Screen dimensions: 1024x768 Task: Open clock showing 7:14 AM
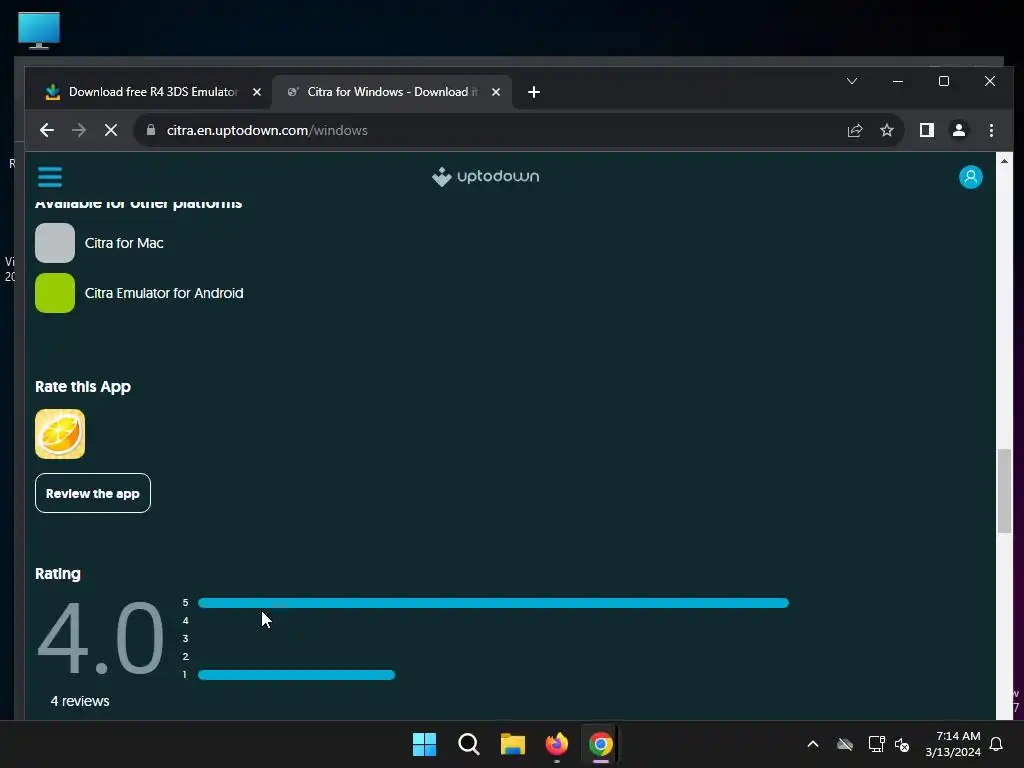point(953,744)
